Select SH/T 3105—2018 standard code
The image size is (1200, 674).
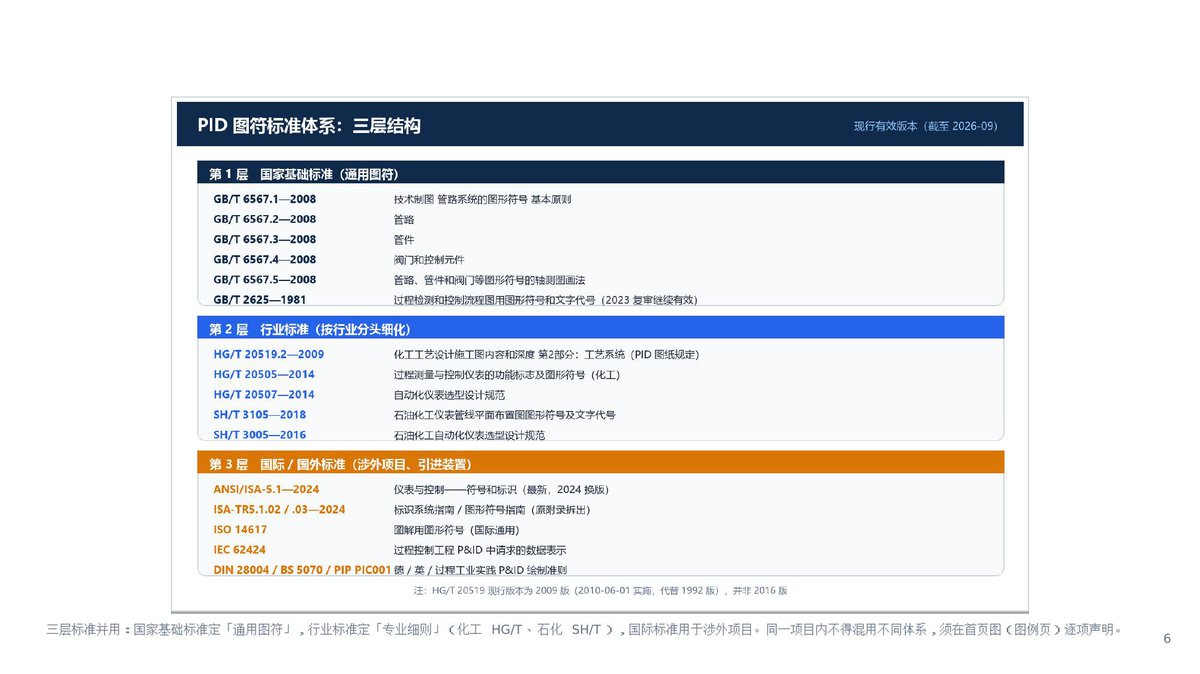pyautogui.click(x=260, y=414)
